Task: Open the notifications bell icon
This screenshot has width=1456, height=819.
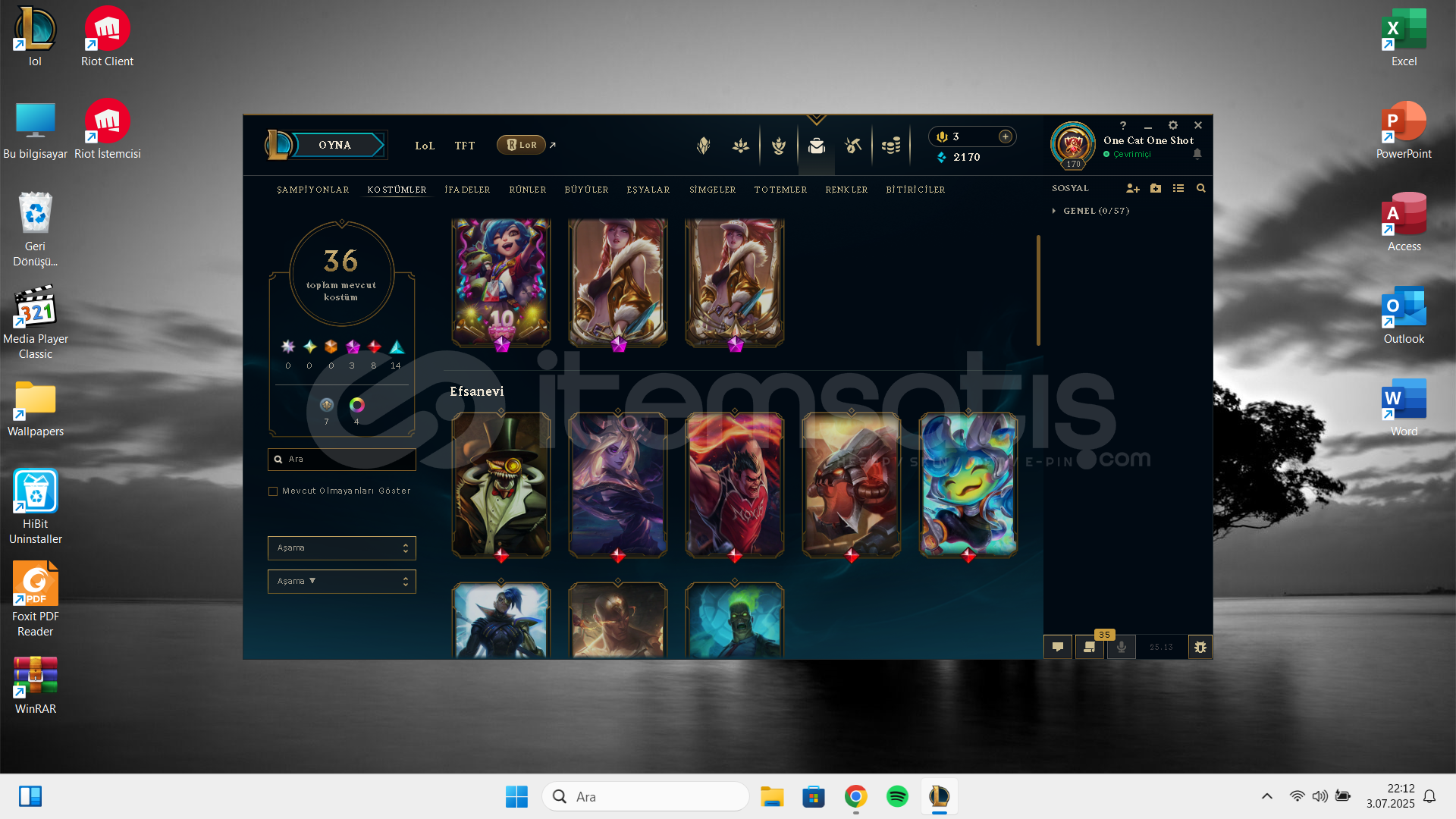Action: pyautogui.click(x=1197, y=154)
